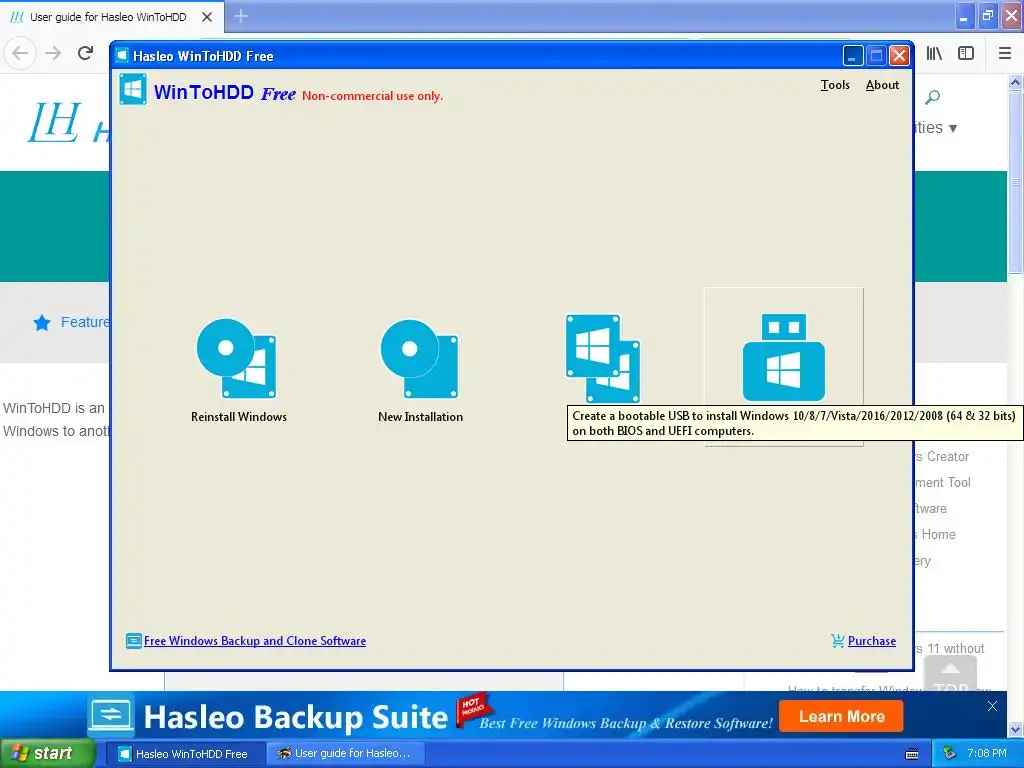Viewport: 1024px width, 768px height.
Task: Click the Hasleo LH site logo
Action: pos(55,122)
